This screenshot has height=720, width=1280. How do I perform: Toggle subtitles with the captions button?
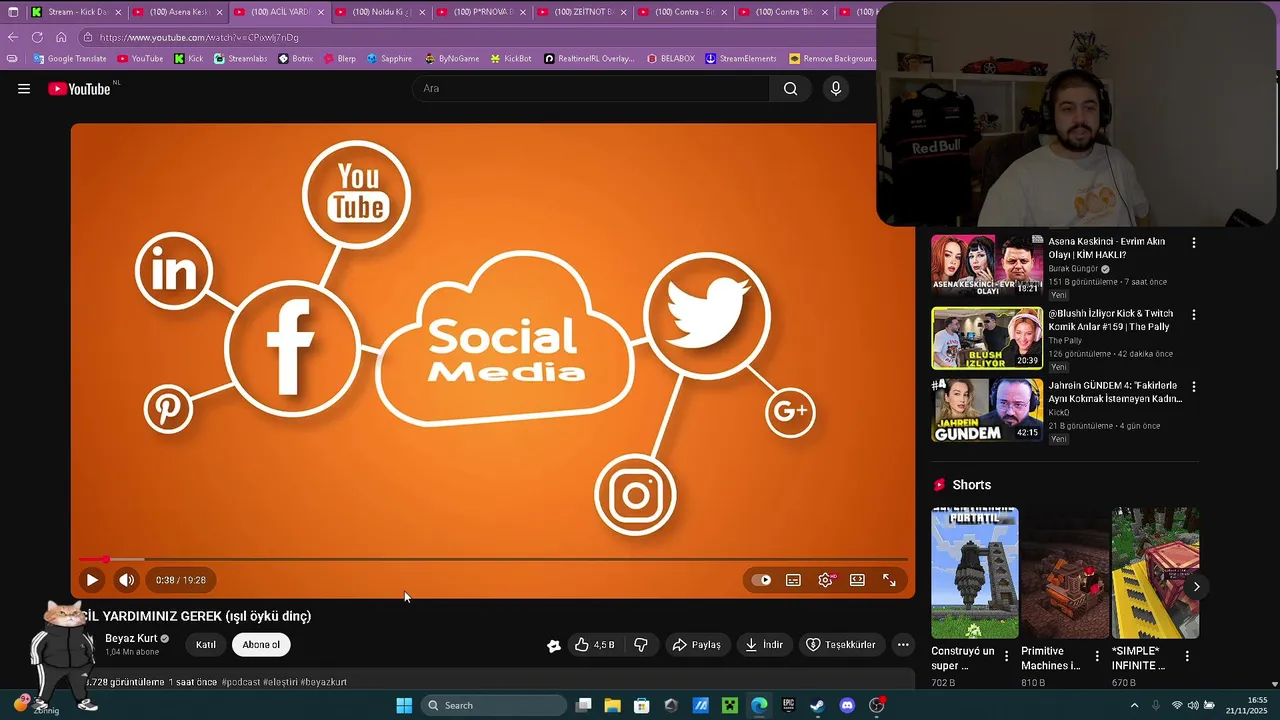pyautogui.click(x=793, y=580)
